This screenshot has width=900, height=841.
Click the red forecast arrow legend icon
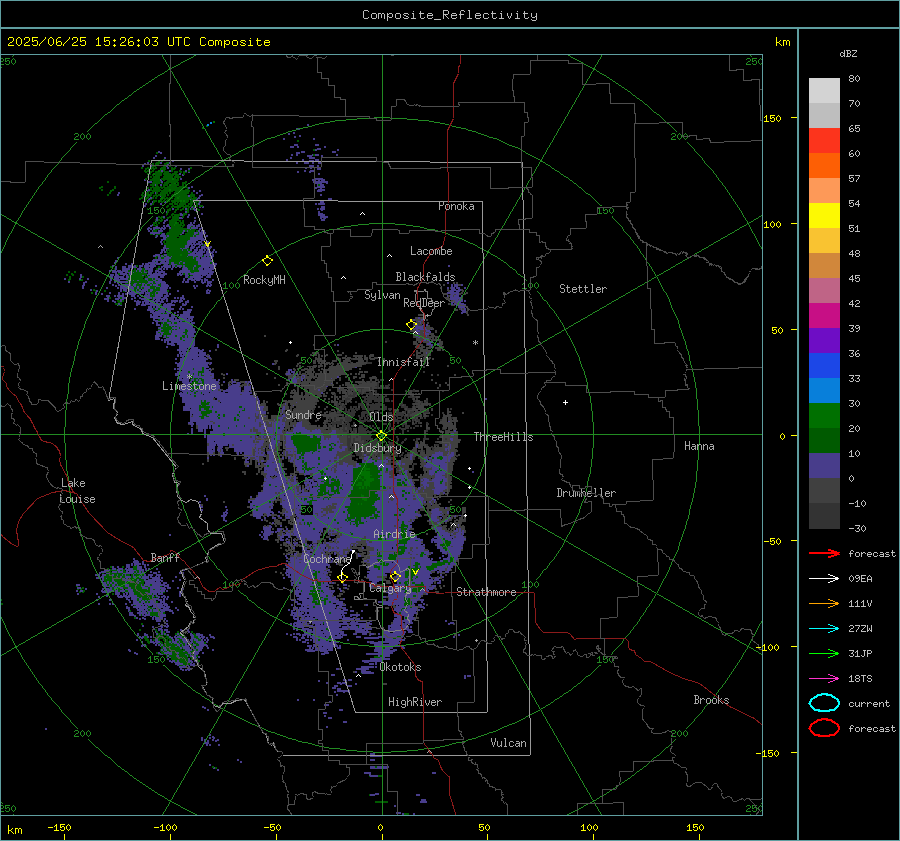point(824,553)
